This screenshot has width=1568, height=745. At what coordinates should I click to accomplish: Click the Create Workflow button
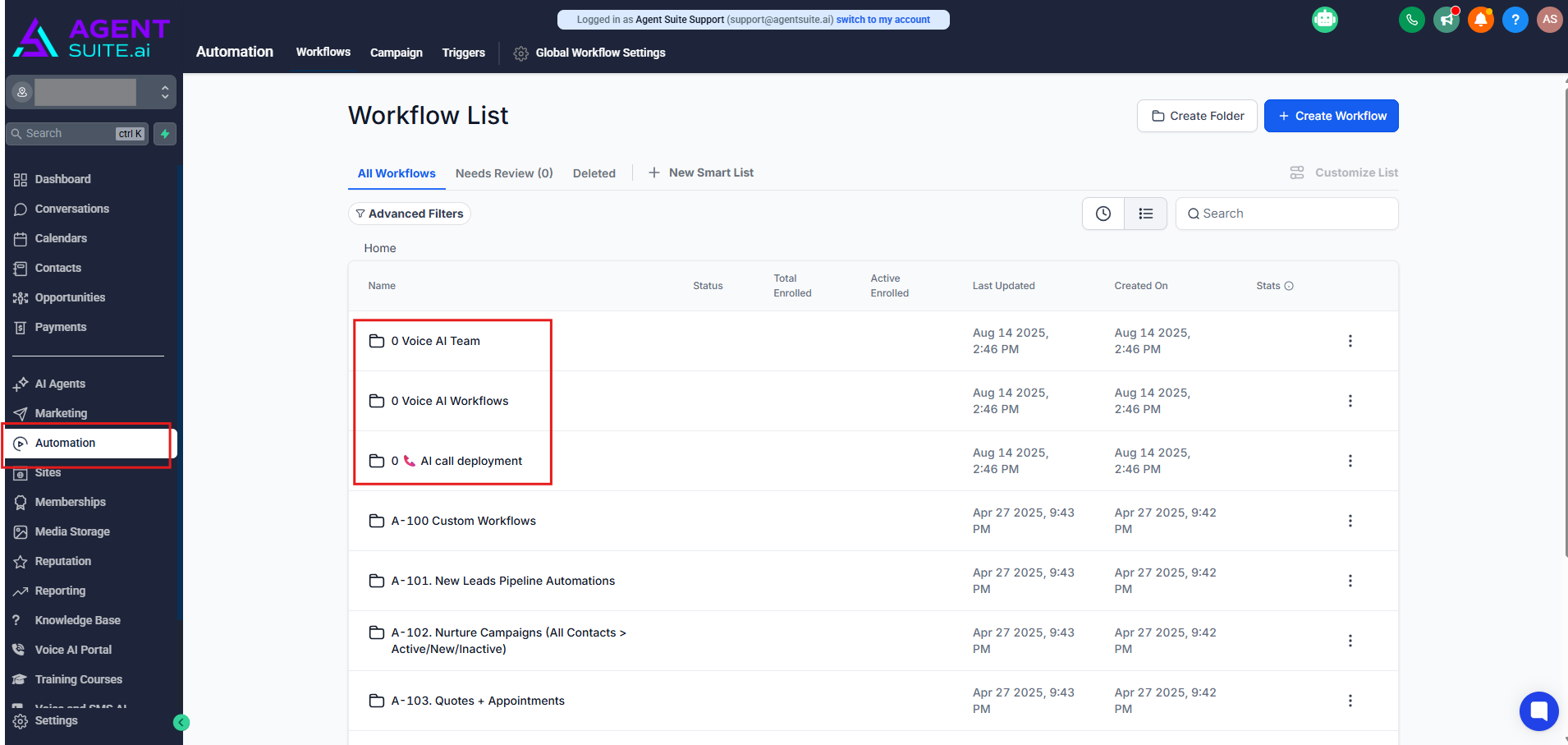point(1332,116)
